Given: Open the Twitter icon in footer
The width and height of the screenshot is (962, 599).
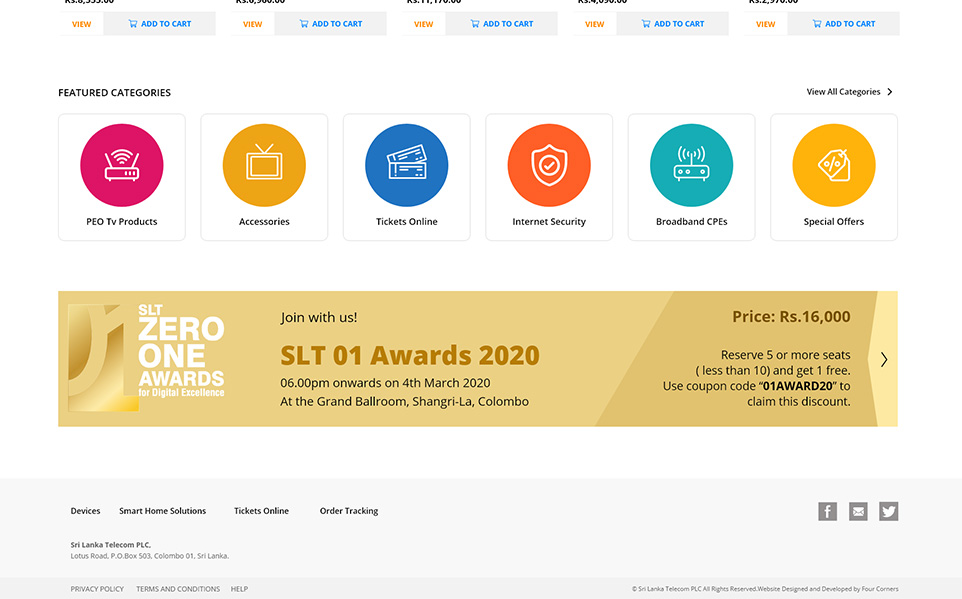Looking at the screenshot, I should [x=889, y=512].
